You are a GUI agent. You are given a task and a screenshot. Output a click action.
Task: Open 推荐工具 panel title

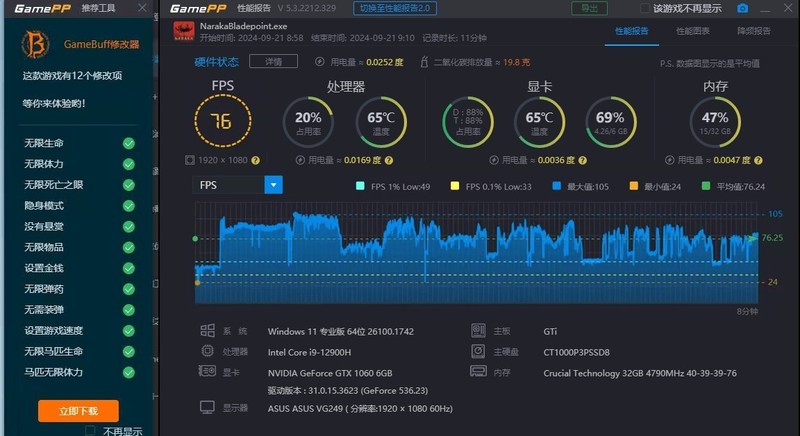coord(98,8)
